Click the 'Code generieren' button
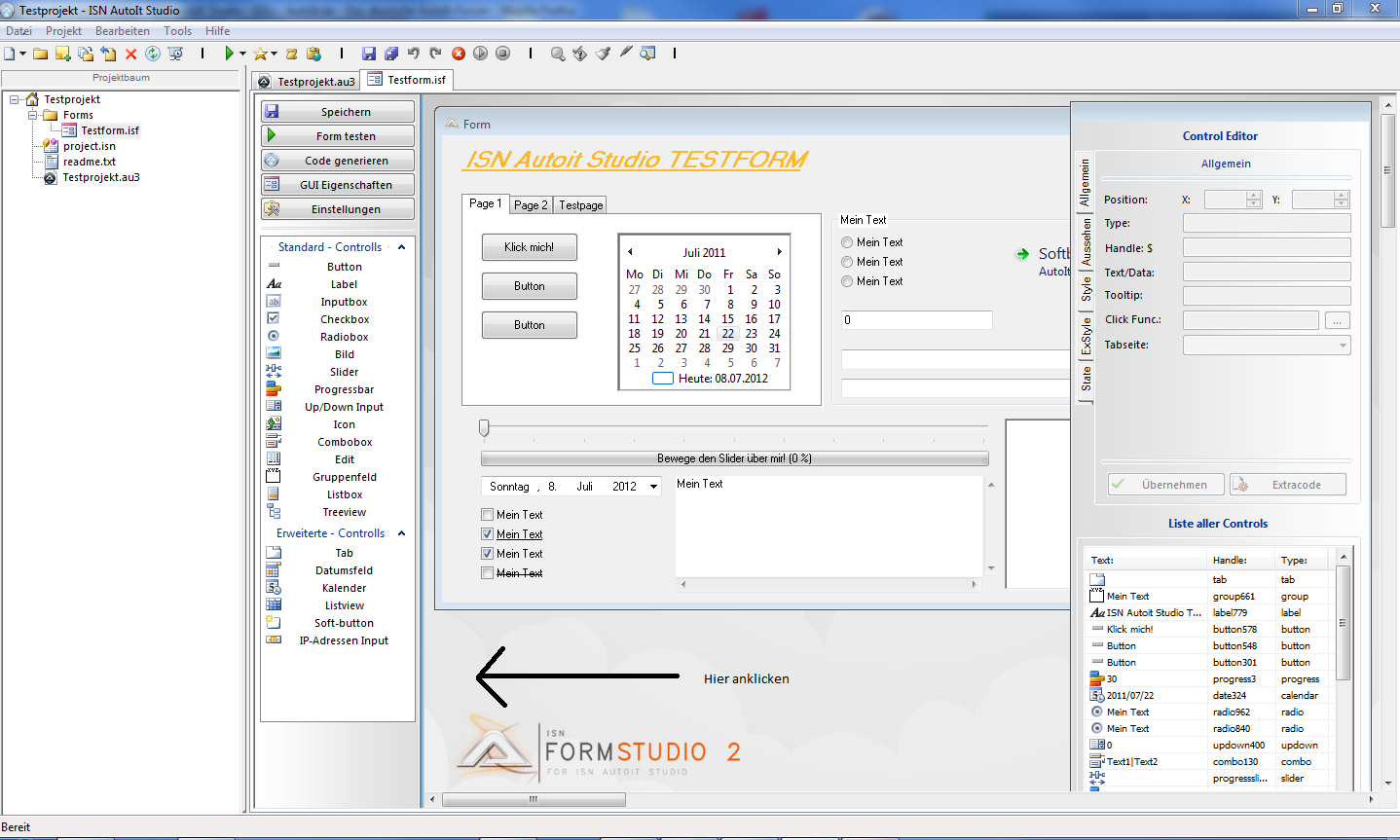The image size is (1400, 840). [338, 161]
